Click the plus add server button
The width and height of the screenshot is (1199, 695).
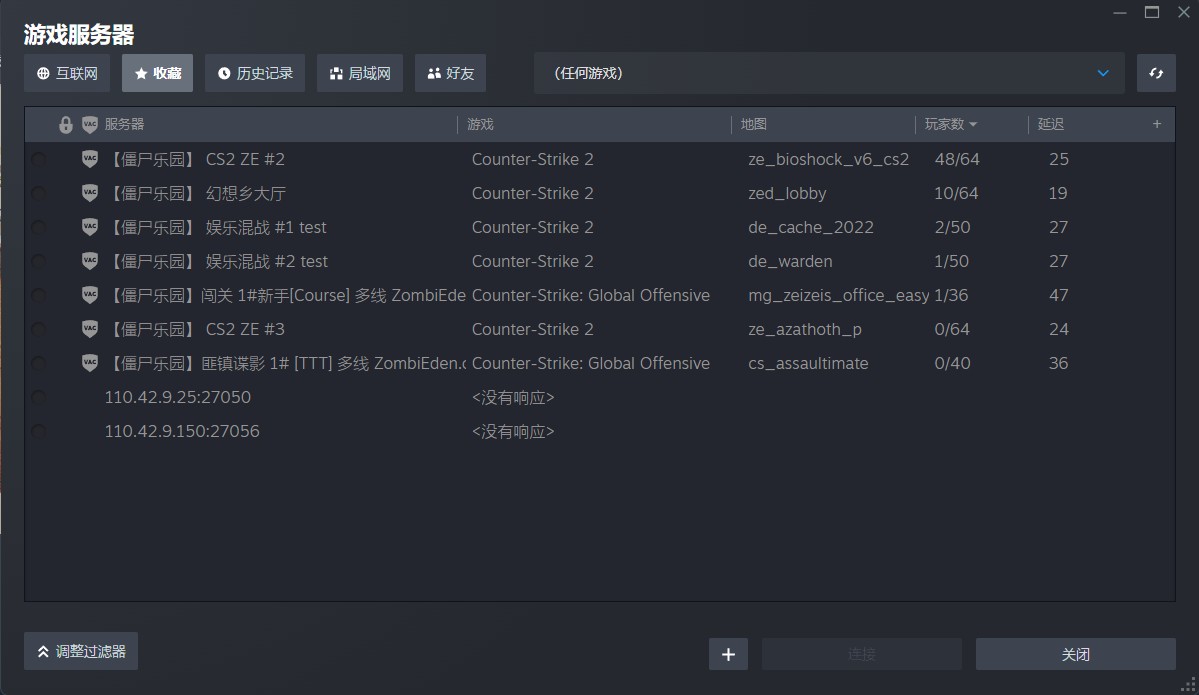tap(728, 654)
